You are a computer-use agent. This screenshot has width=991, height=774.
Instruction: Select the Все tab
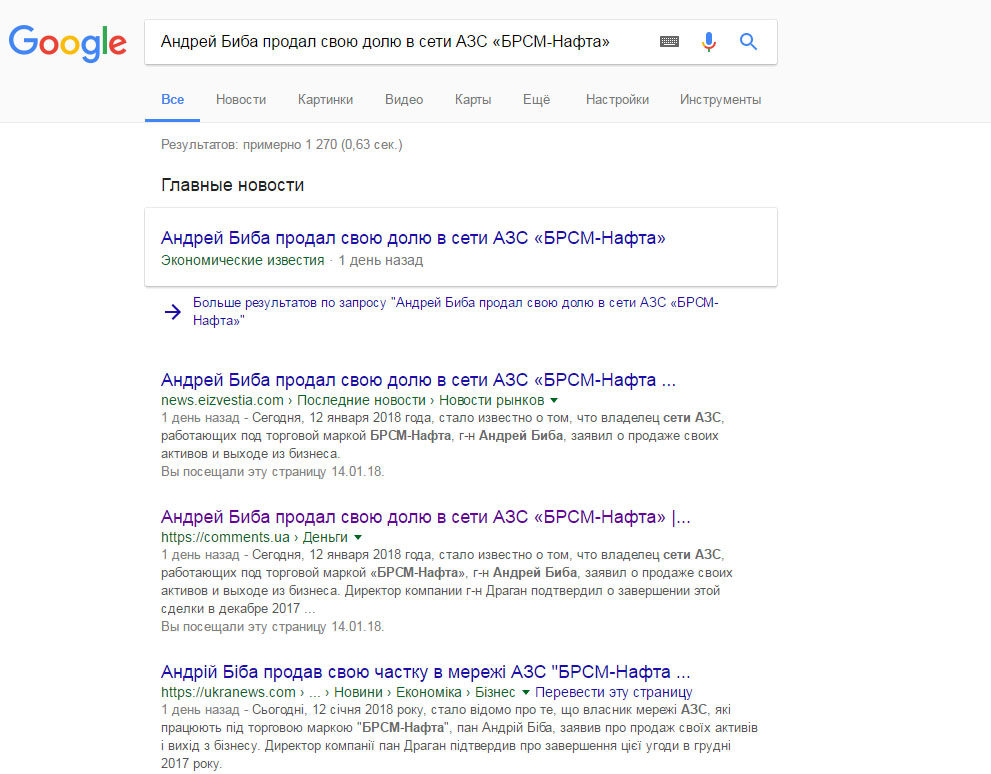173,100
